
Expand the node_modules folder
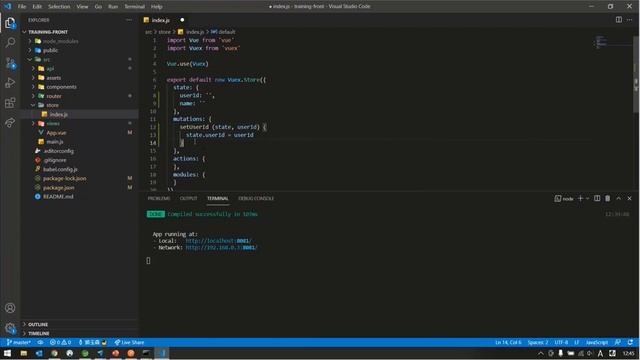click(30, 41)
